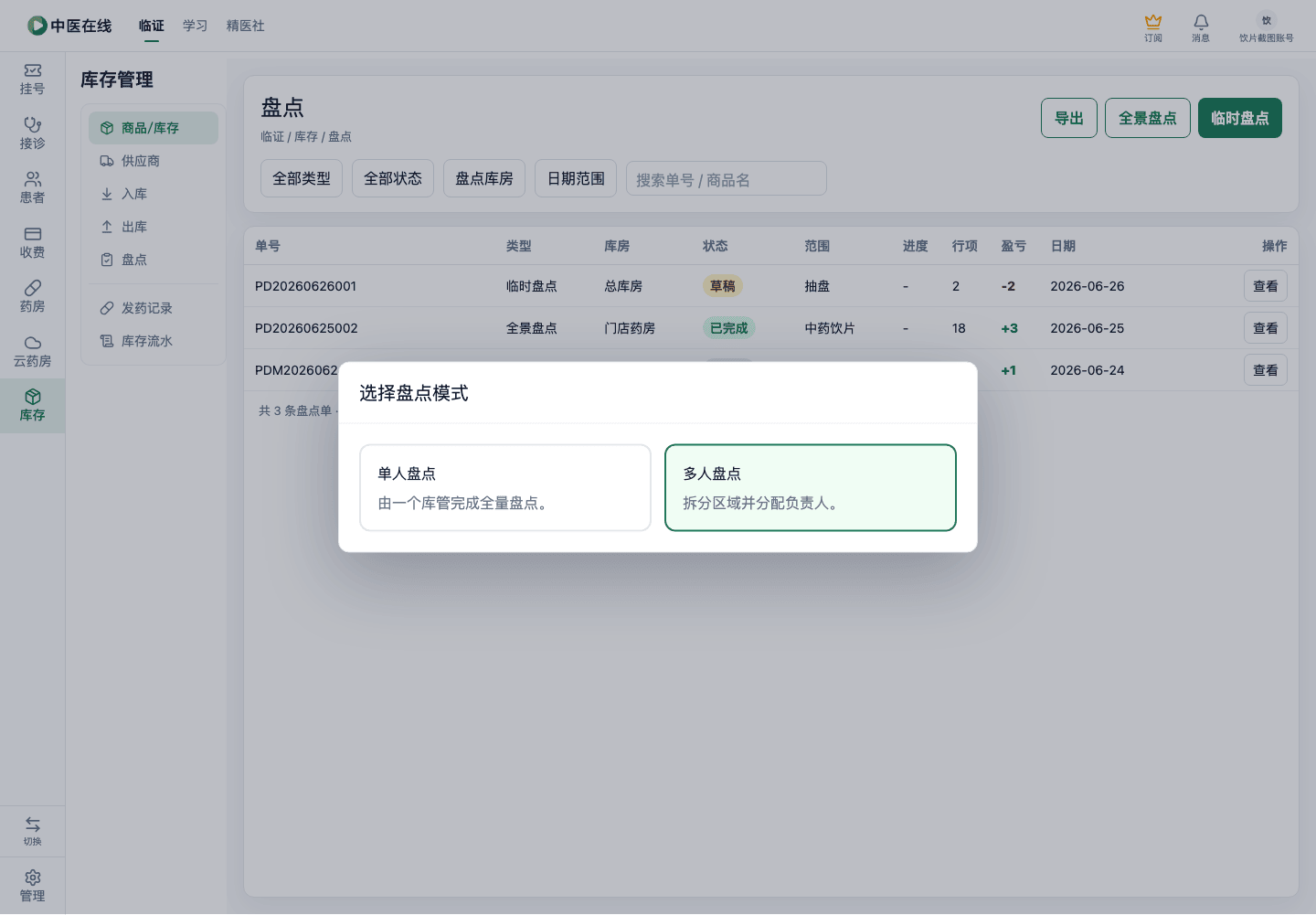The width and height of the screenshot is (1316, 915).
Task: Open the 饮片截图账号 account avatar
Action: 1267,20
